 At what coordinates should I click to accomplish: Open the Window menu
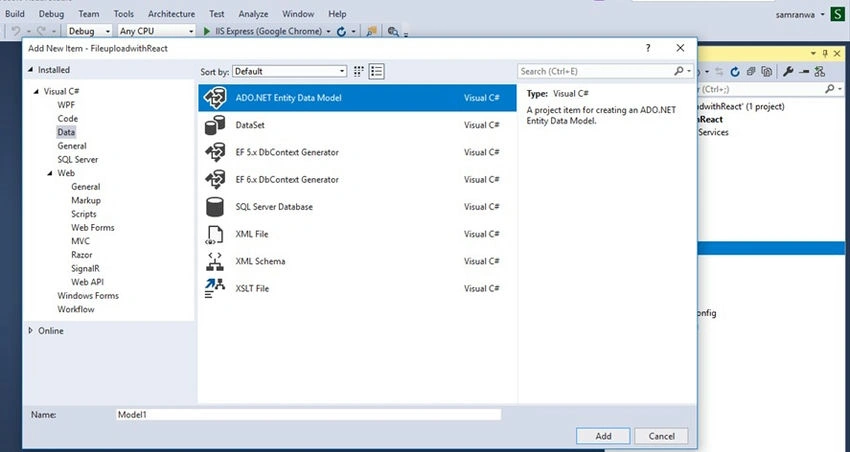[298, 14]
